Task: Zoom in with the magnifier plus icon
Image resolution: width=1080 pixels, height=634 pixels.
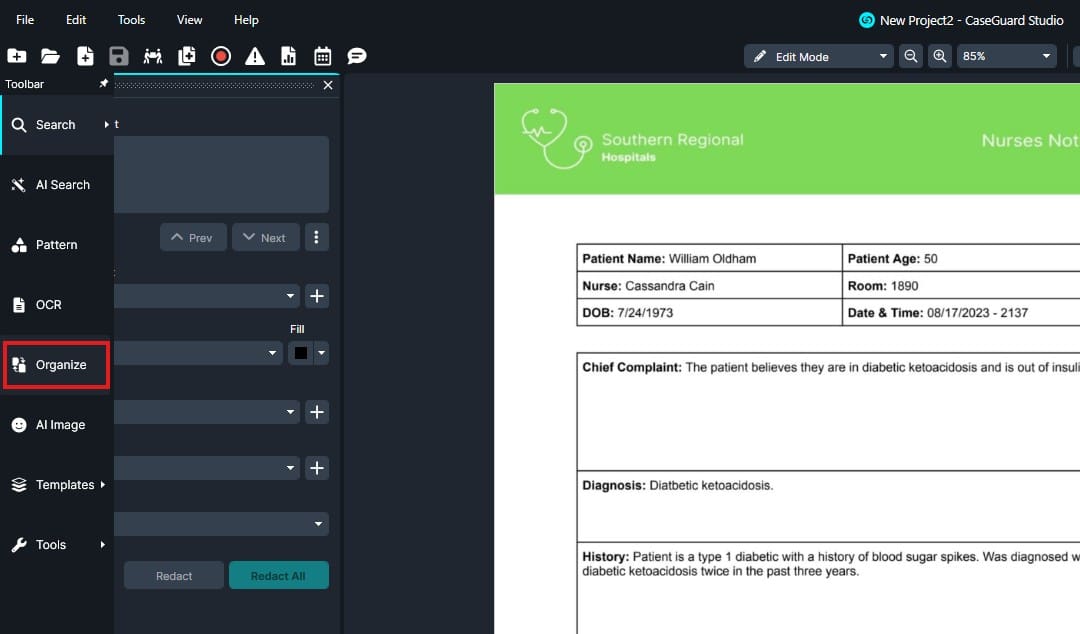Action: (x=939, y=56)
